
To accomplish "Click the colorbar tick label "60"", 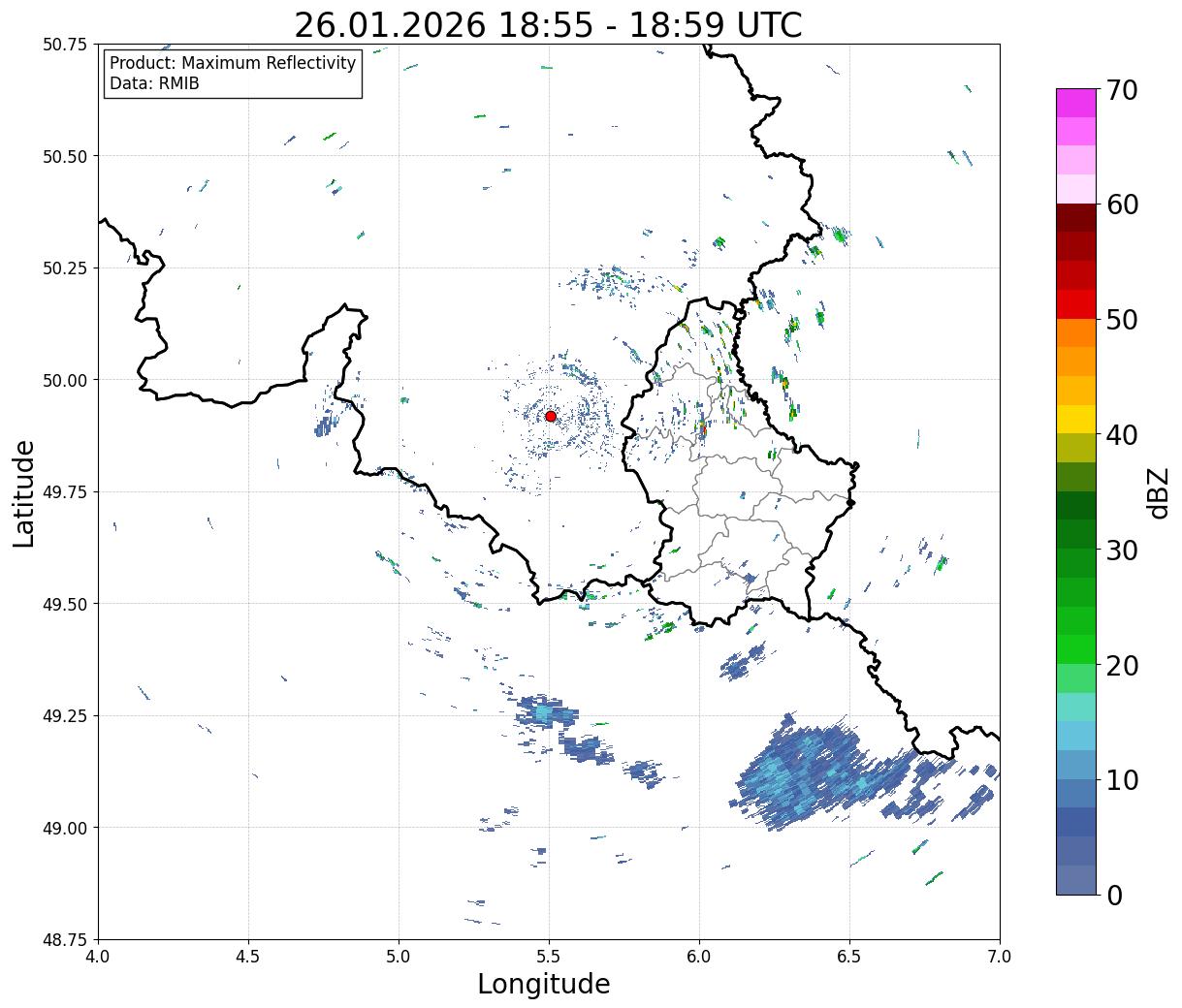I will coord(1121,205).
